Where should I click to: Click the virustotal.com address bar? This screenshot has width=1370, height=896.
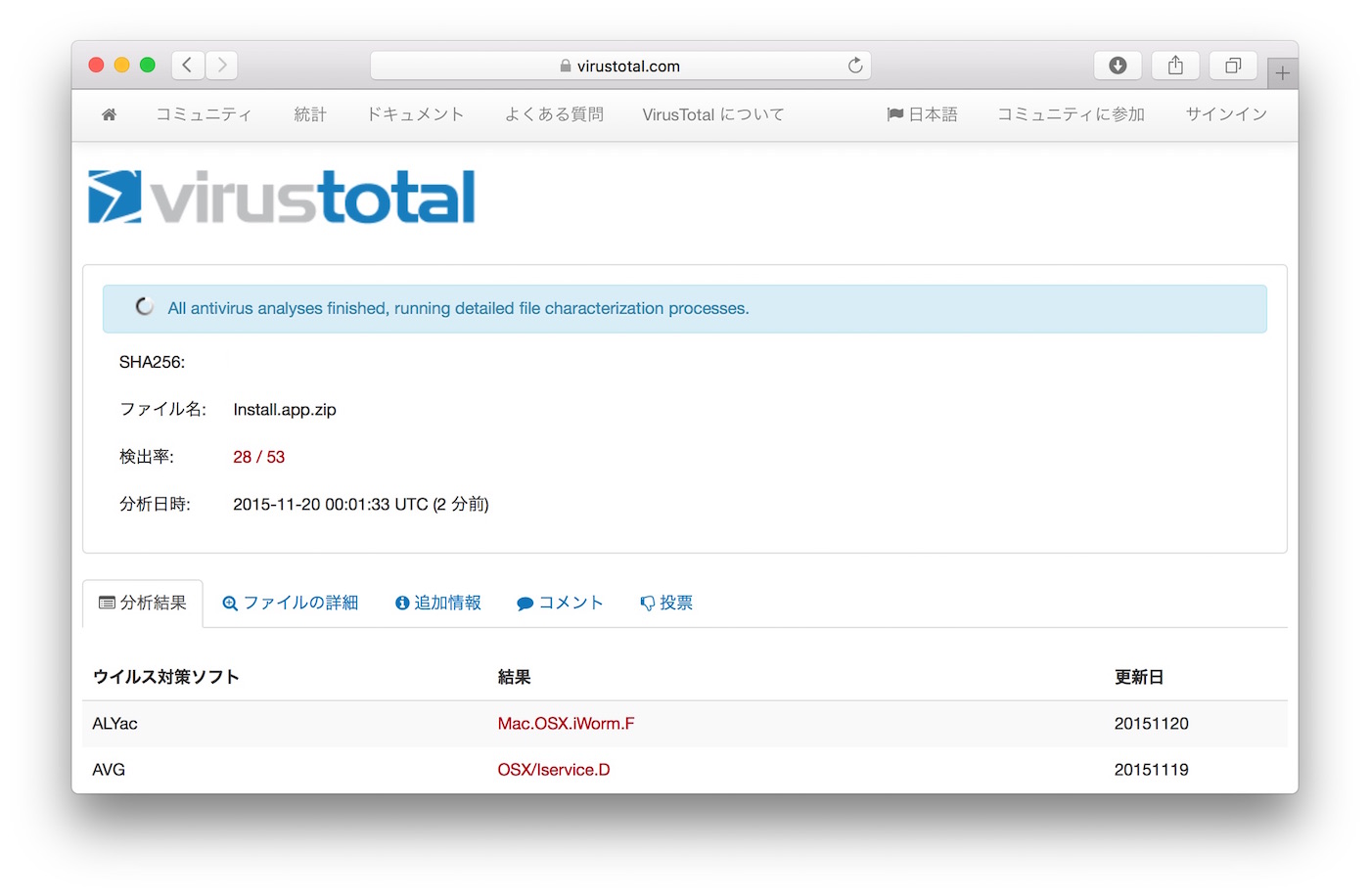[620, 66]
